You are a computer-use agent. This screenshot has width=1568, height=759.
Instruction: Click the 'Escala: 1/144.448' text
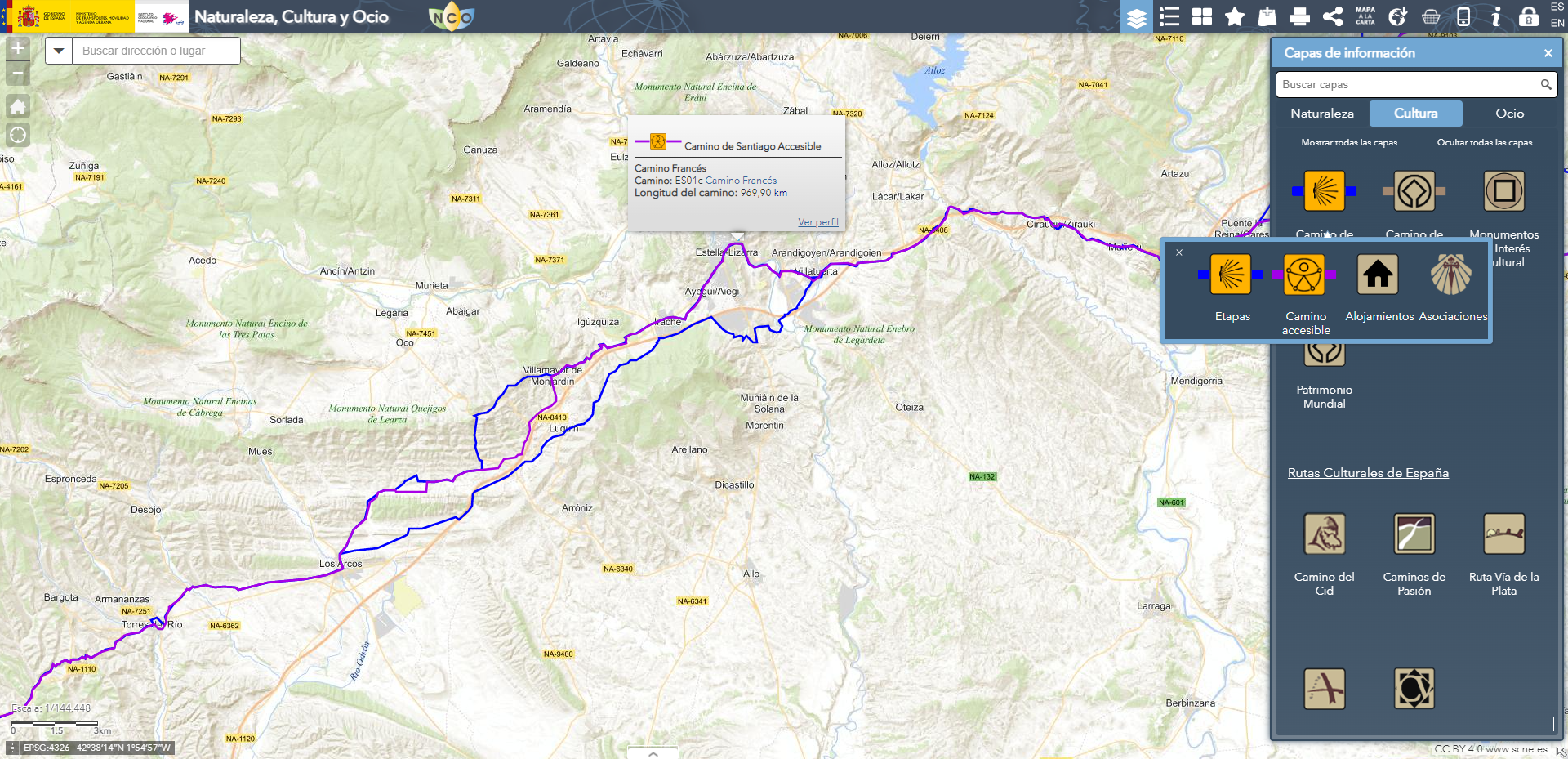pos(51,708)
